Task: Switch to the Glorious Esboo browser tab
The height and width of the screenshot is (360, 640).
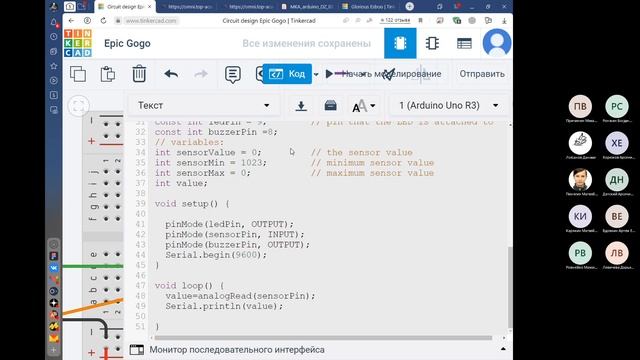Action: pyautogui.click(x=369, y=7)
